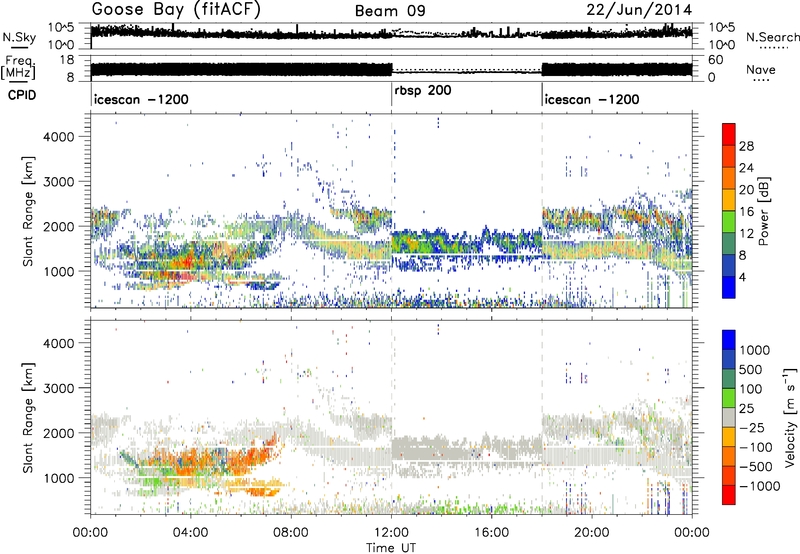Click the '04:00' time axis label
The height and width of the screenshot is (554, 800).
(x=190, y=533)
